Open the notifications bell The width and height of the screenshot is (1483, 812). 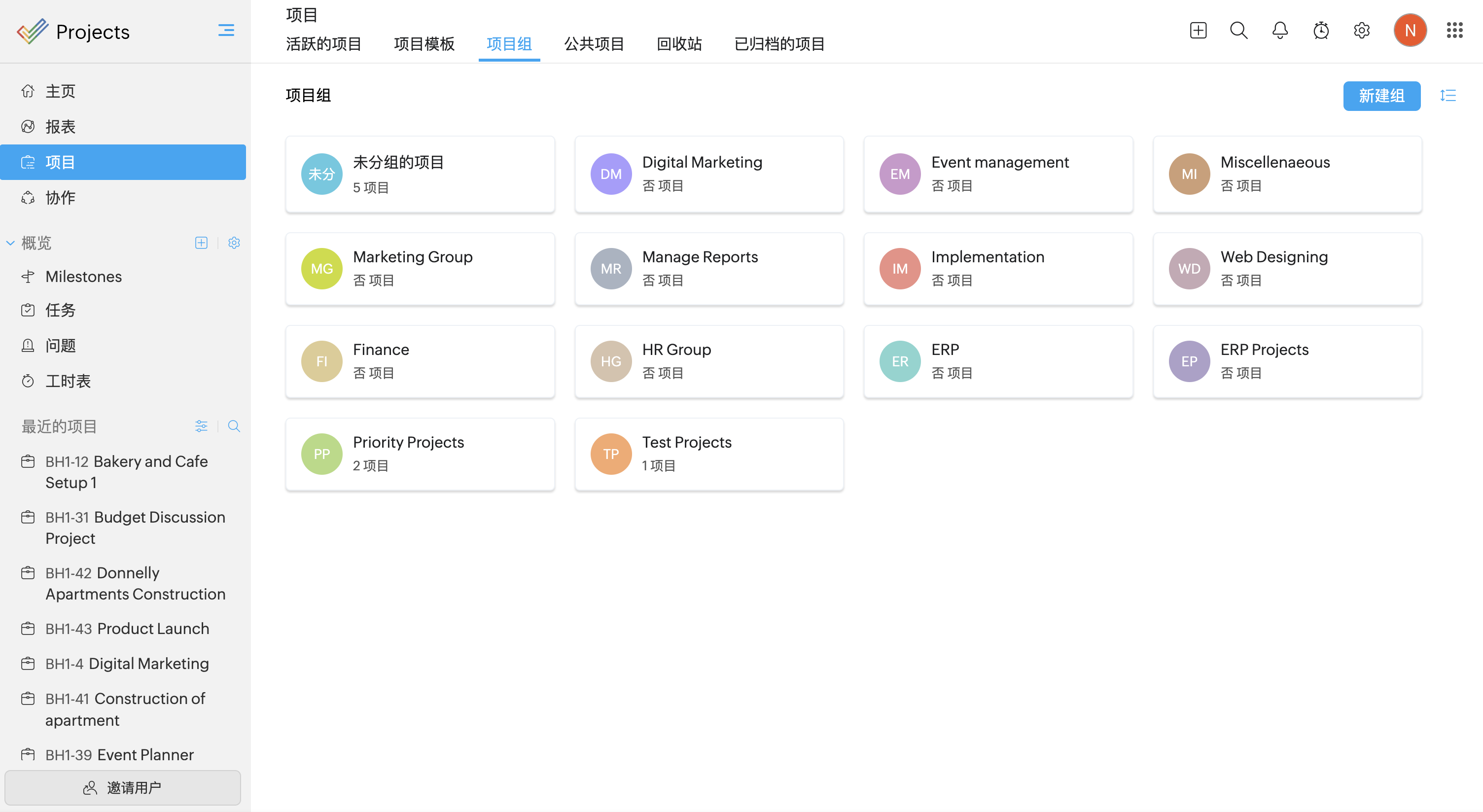point(1280,31)
